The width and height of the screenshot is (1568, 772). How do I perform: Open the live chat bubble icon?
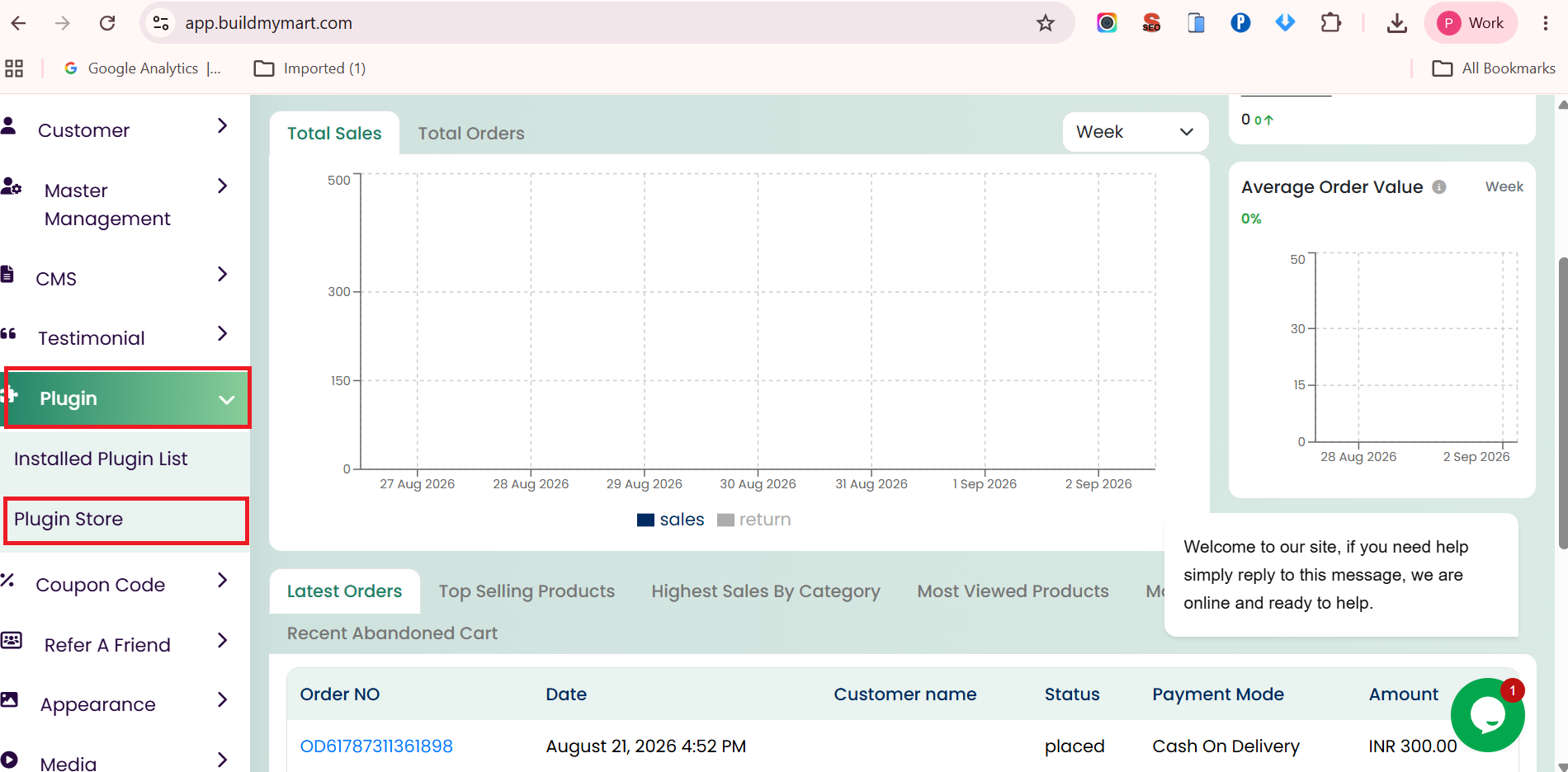1487,715
